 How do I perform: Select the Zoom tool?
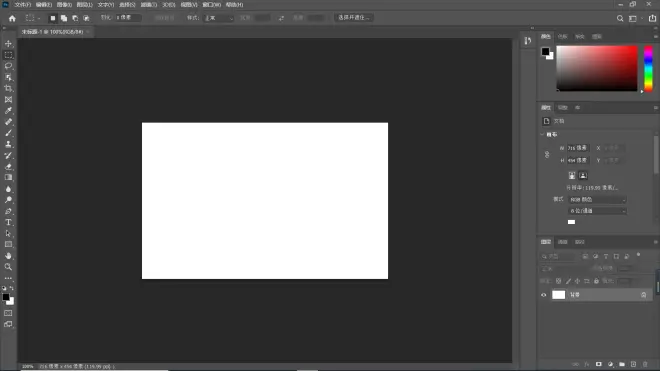tap(8, 267)
